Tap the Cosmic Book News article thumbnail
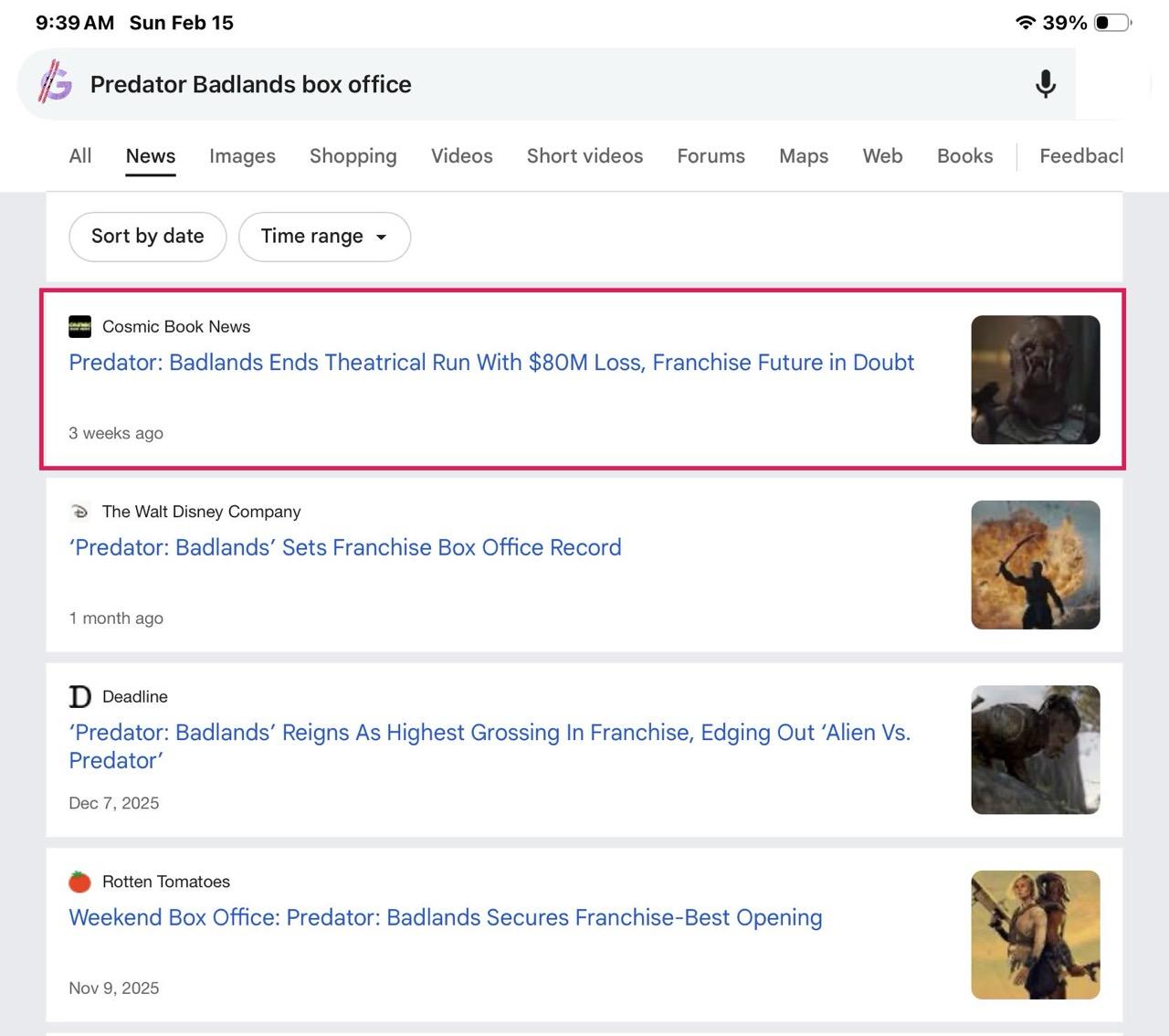 click(1036, 380)
